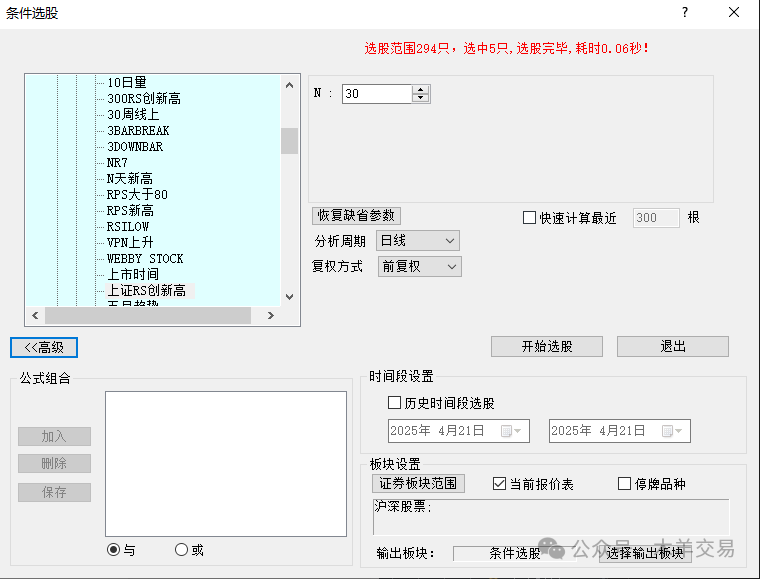Viewport: 760px width, 579px height.
Task: Increase the N value with the up spinner
Action: (421, 90)
